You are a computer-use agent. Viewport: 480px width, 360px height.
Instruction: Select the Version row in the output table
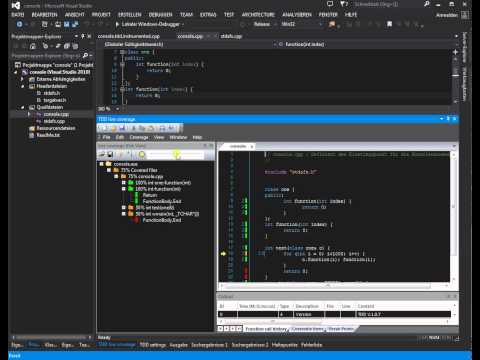pyautogui.click(x=334, y=314)
